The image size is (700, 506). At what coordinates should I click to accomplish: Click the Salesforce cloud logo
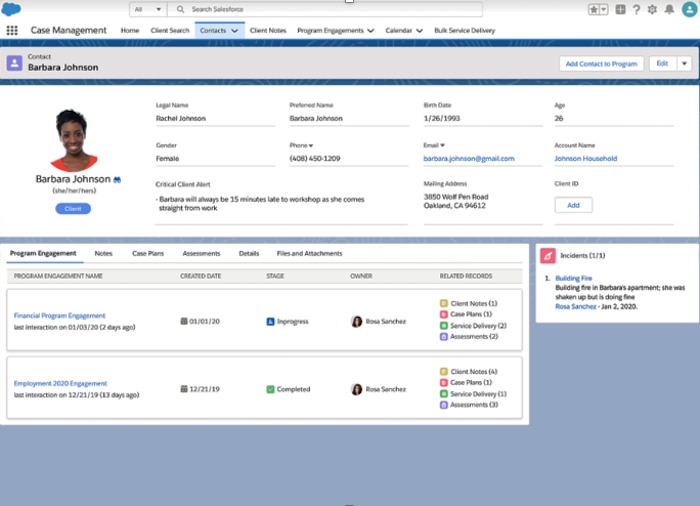(12, 9)
